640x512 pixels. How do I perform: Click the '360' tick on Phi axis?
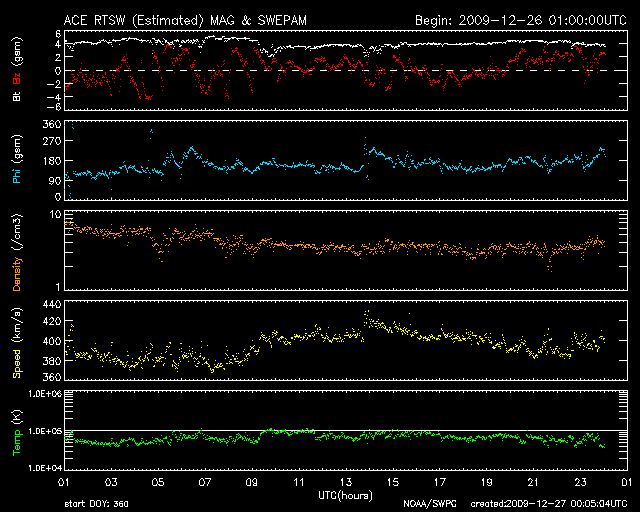pos(52,125)
